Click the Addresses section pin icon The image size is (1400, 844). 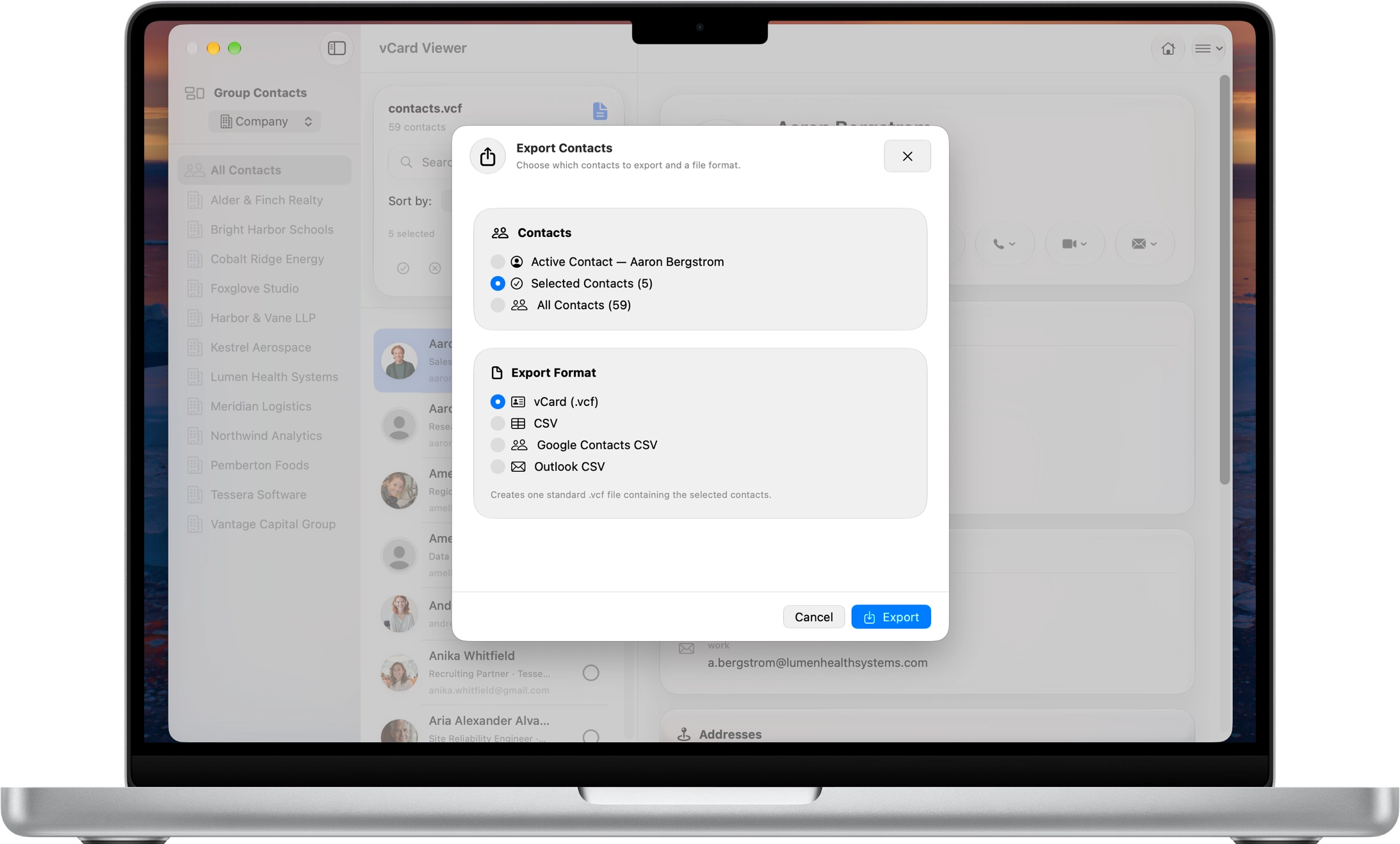click(684, 734)
